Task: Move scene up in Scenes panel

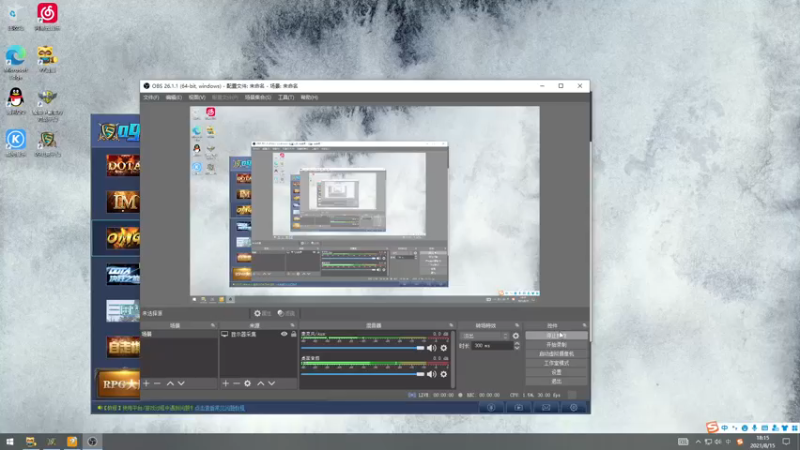Action: tap(170, 383)
